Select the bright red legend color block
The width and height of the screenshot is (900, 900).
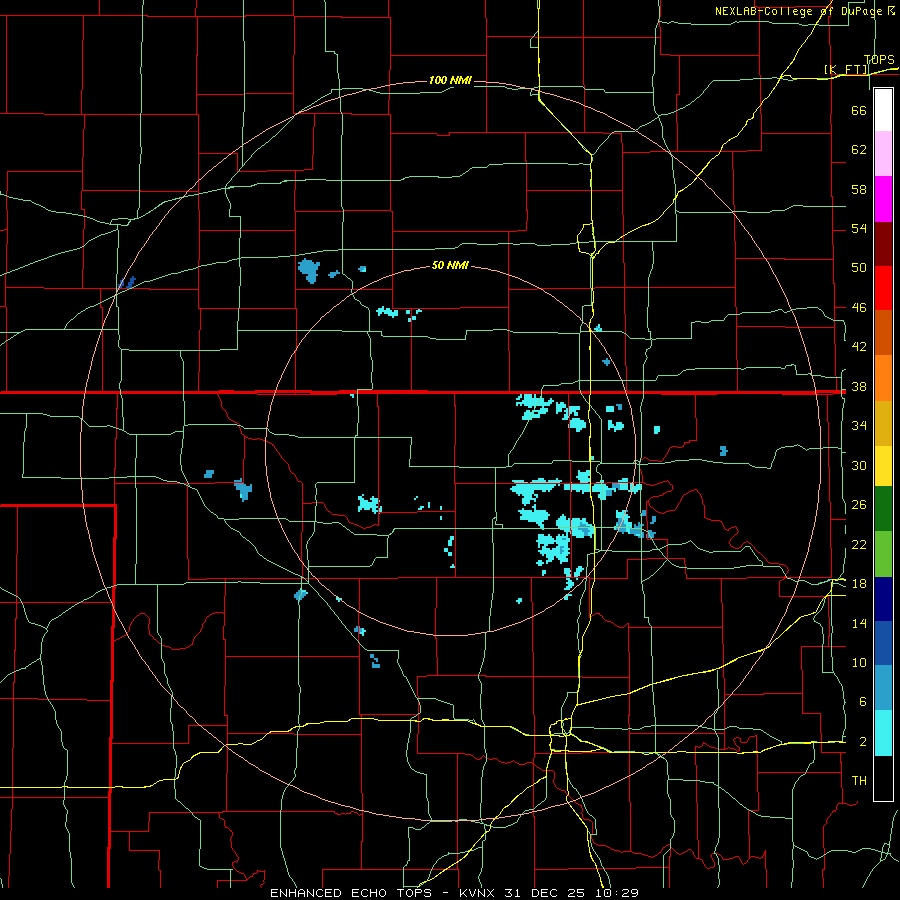(x=883, y=288)
